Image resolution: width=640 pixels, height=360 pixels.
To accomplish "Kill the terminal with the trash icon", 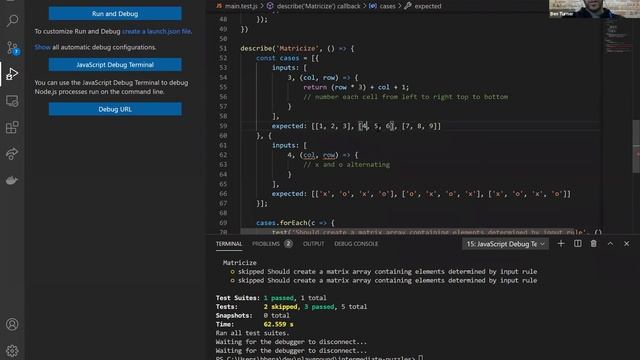I will click(x=593, y=244).
